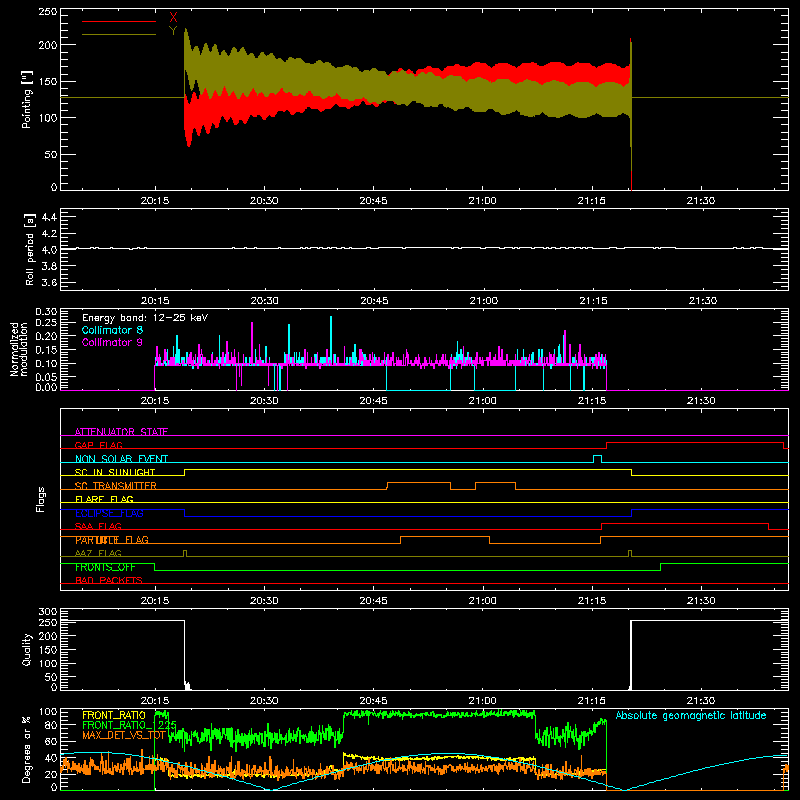The width and height of the screenshot is (800, 800).
Task: Click the SAA_FLAG label
Action: 98,526
